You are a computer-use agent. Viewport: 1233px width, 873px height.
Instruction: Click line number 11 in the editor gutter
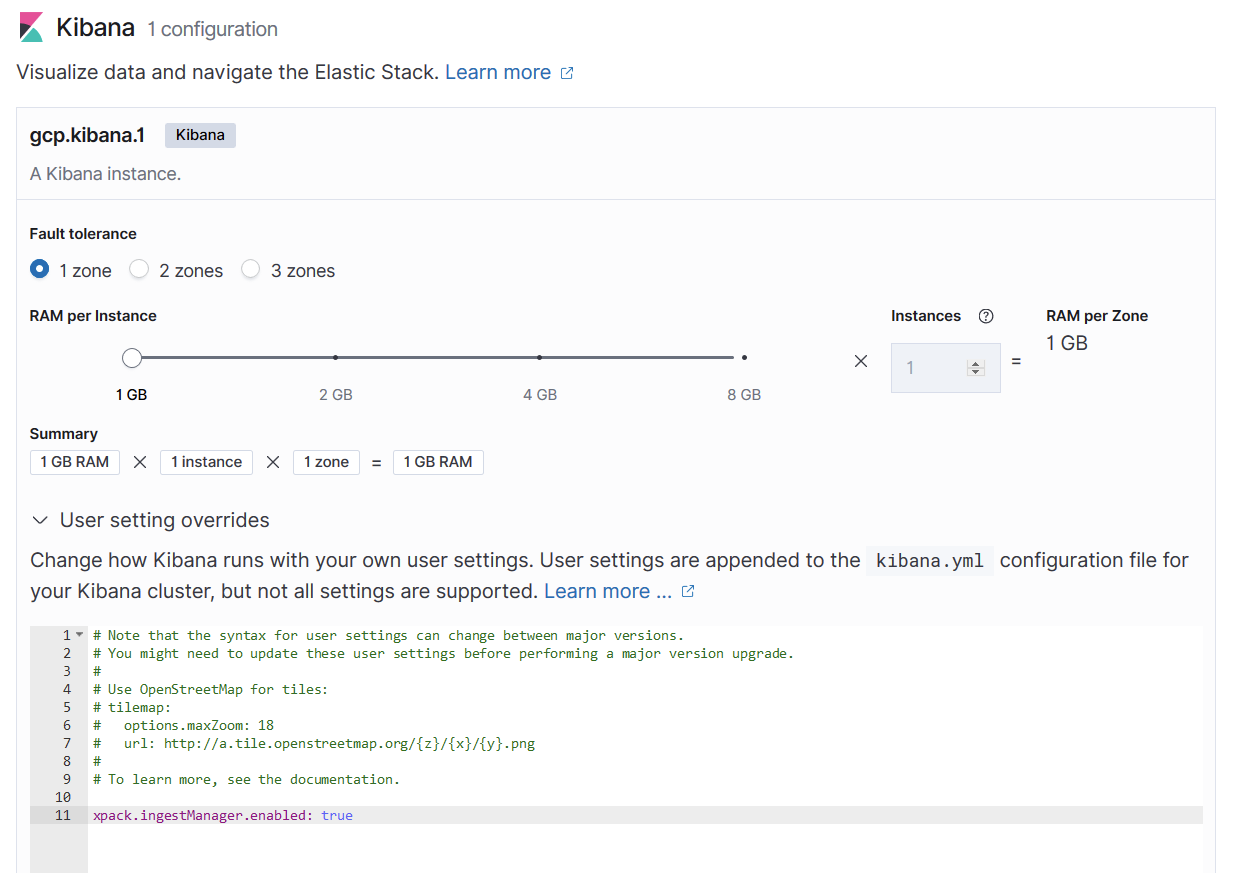pos(63,815)
